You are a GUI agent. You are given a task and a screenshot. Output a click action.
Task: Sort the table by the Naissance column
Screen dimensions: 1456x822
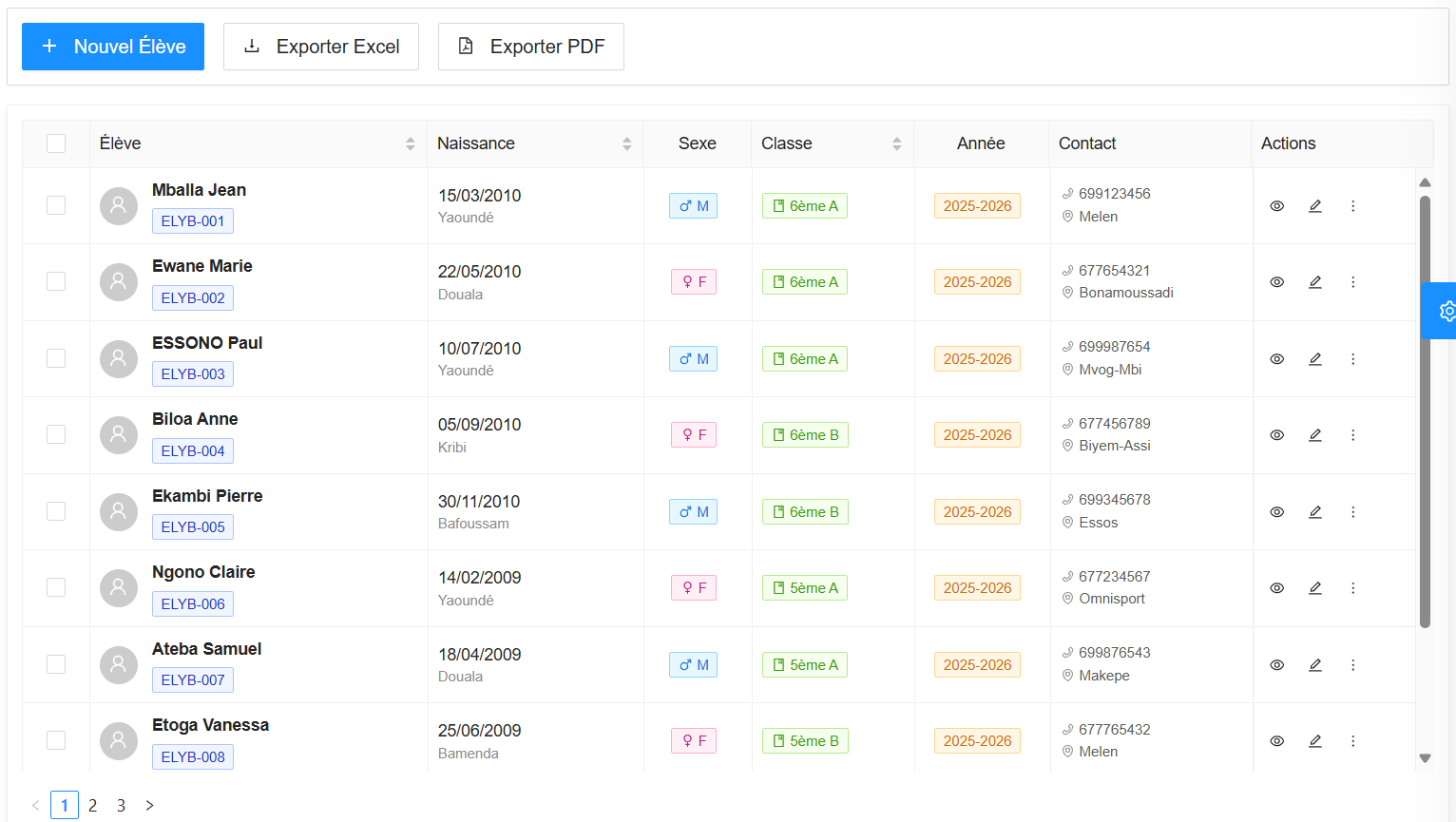tap(626, 143)
